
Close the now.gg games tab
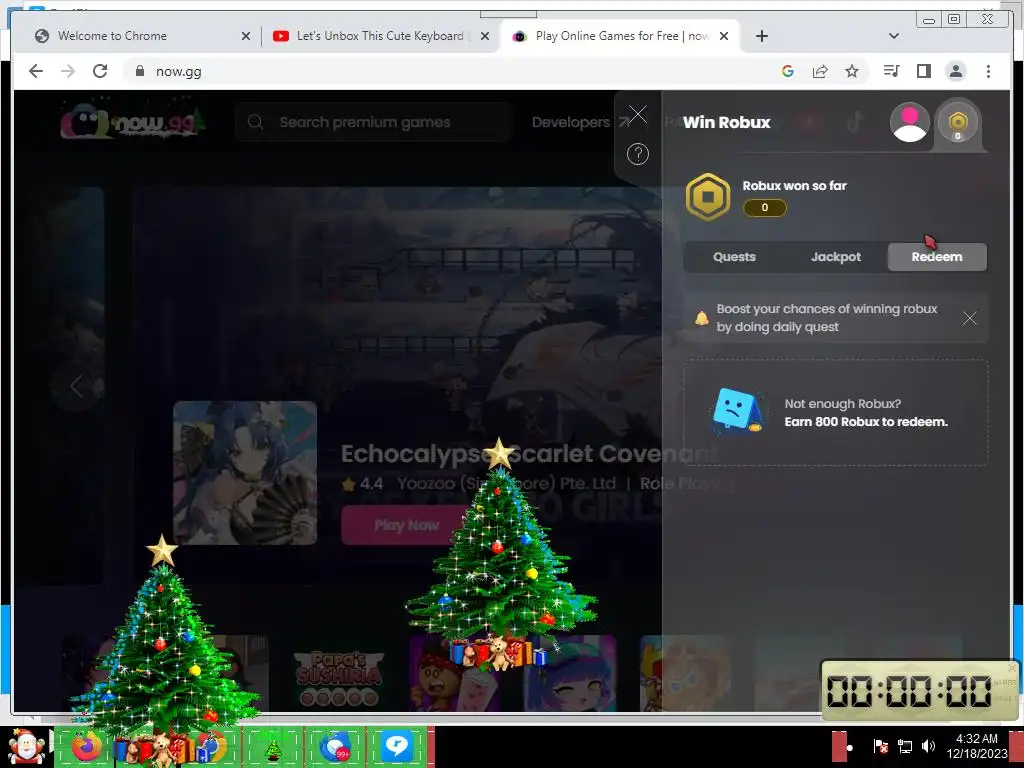tap(724, 37)
